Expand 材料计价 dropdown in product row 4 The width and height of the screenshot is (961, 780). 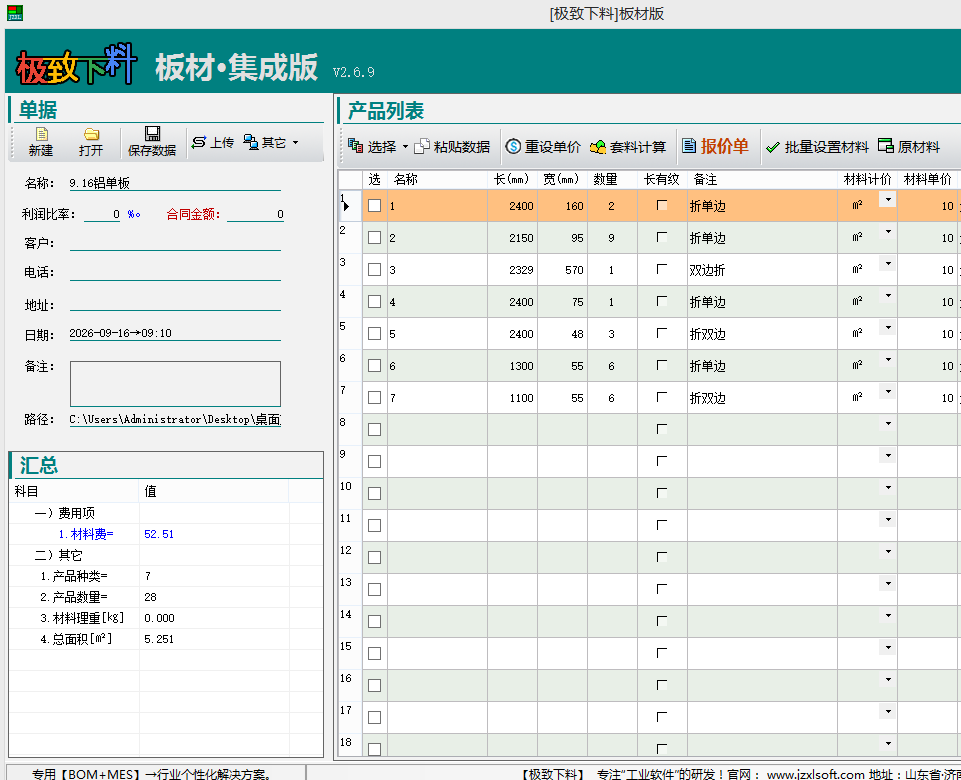point(888,295)
